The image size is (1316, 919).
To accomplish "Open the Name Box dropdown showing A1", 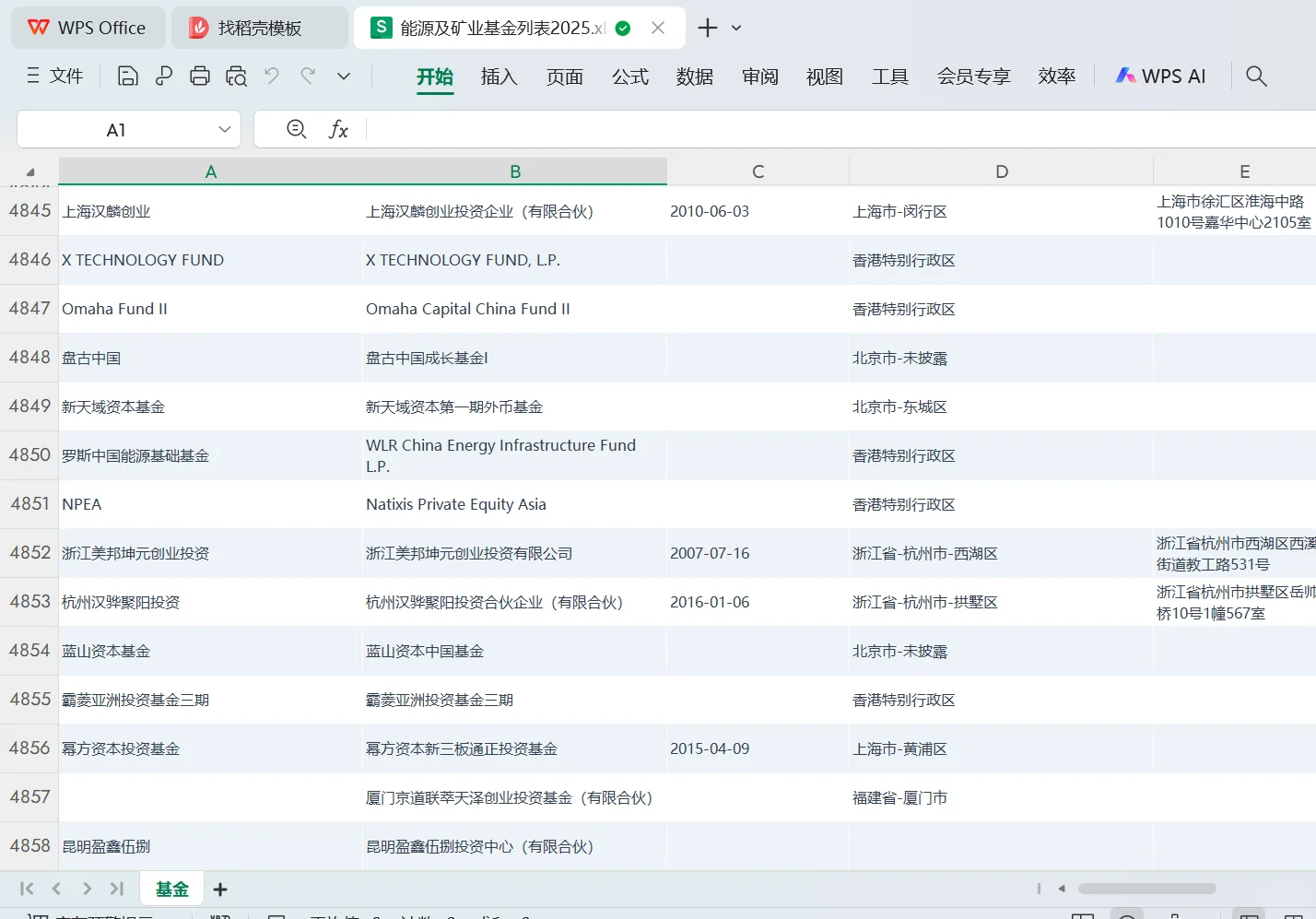I will tap(224, 130).
